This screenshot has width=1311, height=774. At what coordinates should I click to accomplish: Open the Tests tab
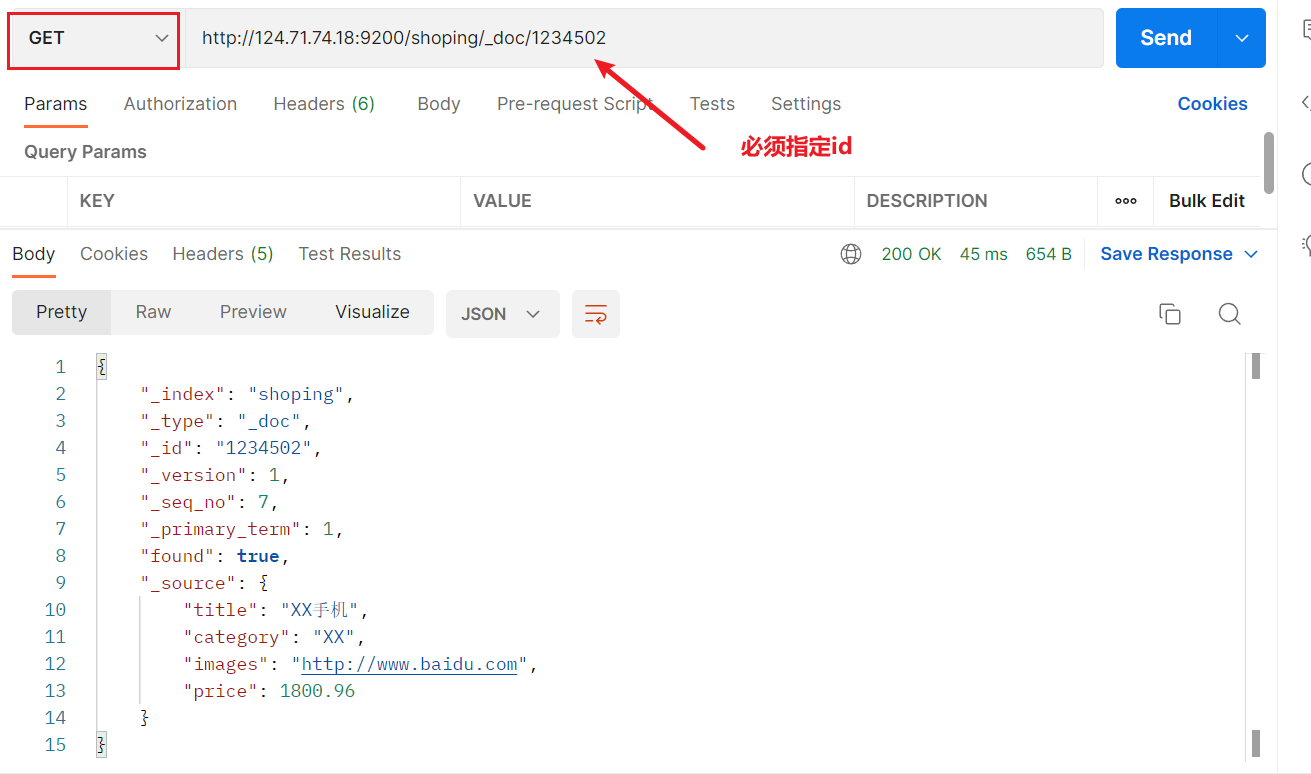(x=712, y=104)
